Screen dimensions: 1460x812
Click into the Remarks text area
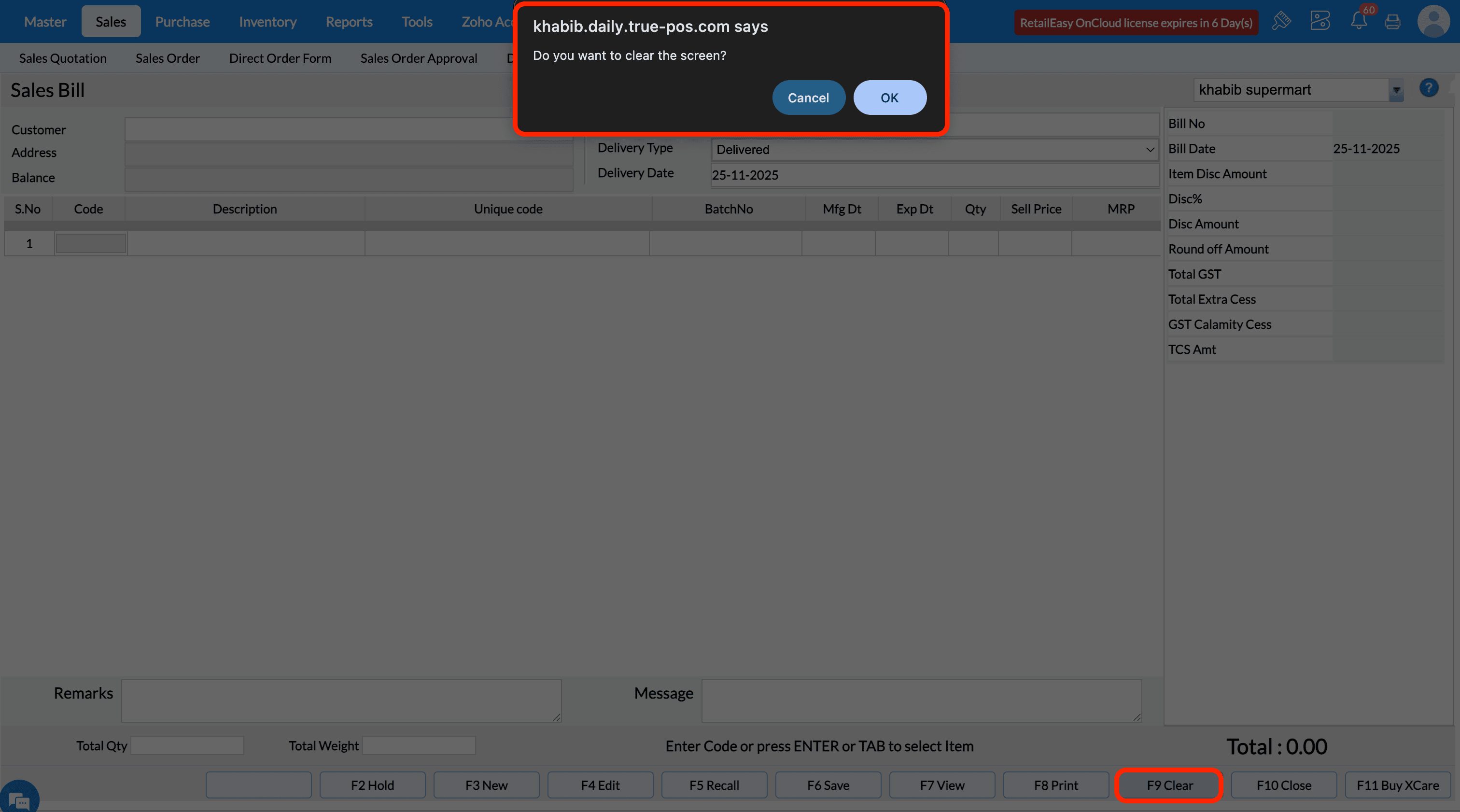(x=341, y=701)
